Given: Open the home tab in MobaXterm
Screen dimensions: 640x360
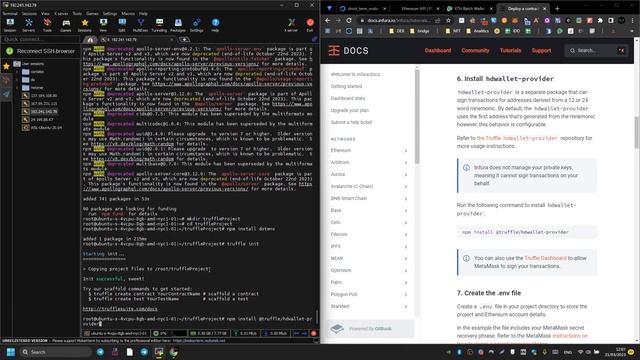Looking at the screenshot, I should click(x=90, y=40).
